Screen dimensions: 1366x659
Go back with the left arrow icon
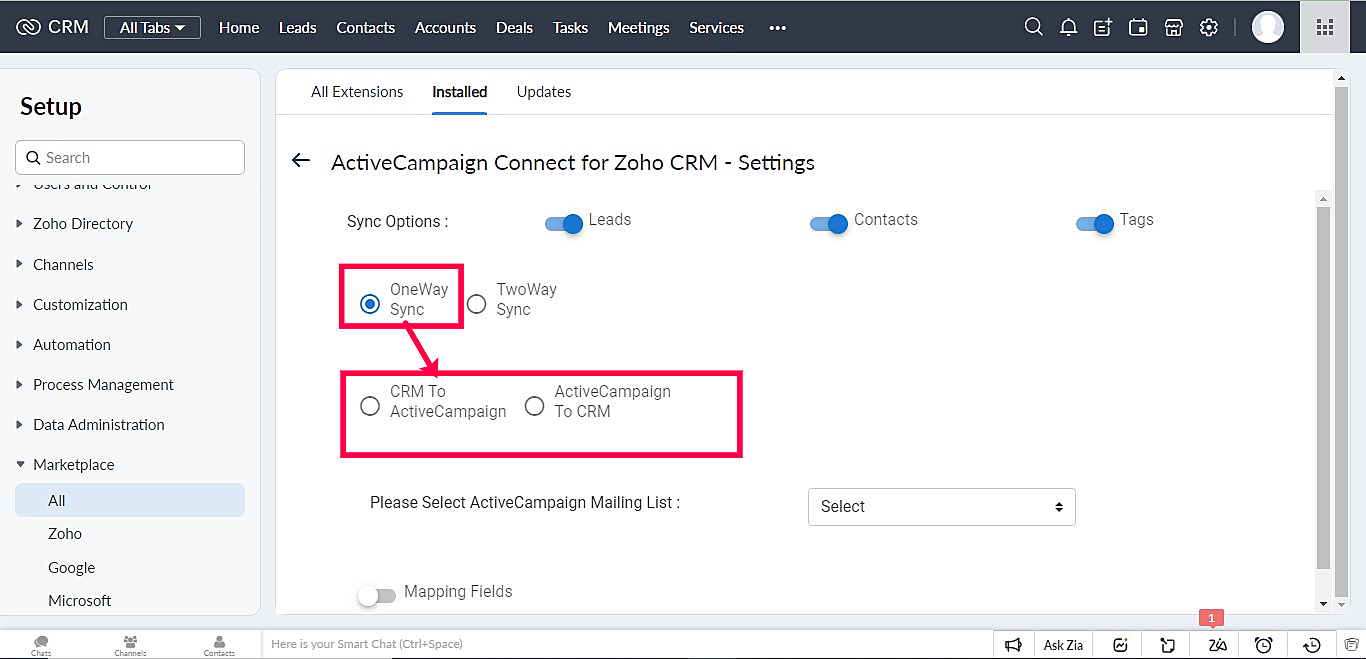[x=300, y=160]
